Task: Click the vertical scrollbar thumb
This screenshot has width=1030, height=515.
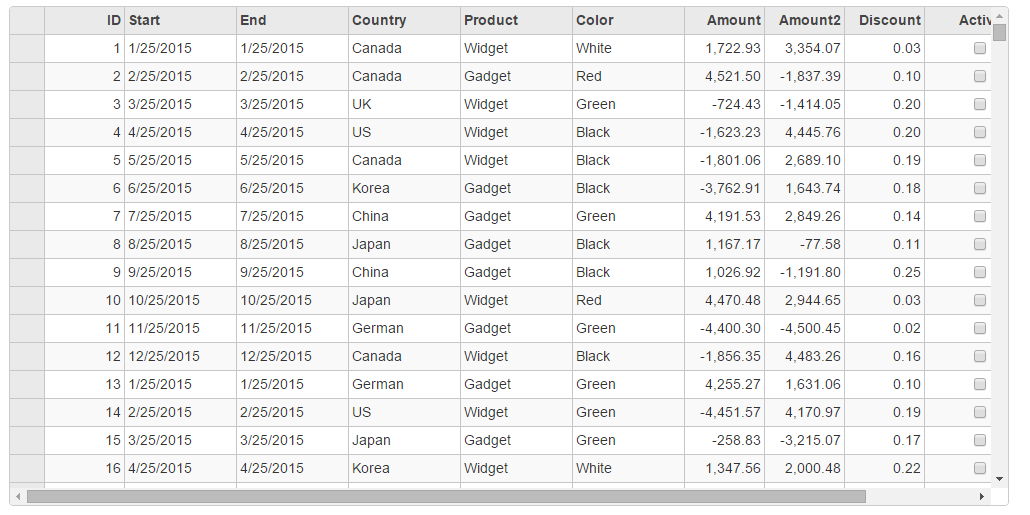Action: pos(1000,32)
